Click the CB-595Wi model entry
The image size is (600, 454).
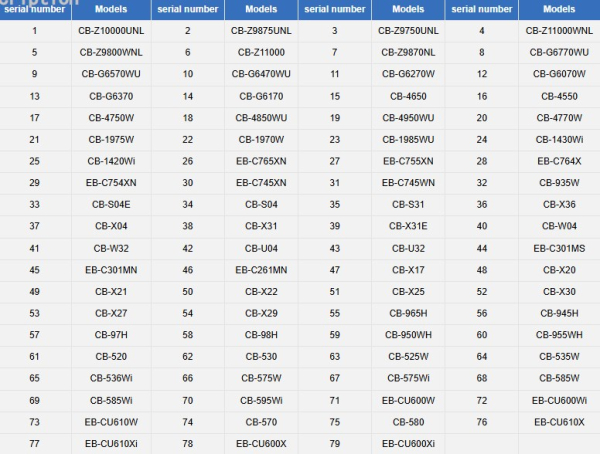(260, 400)
